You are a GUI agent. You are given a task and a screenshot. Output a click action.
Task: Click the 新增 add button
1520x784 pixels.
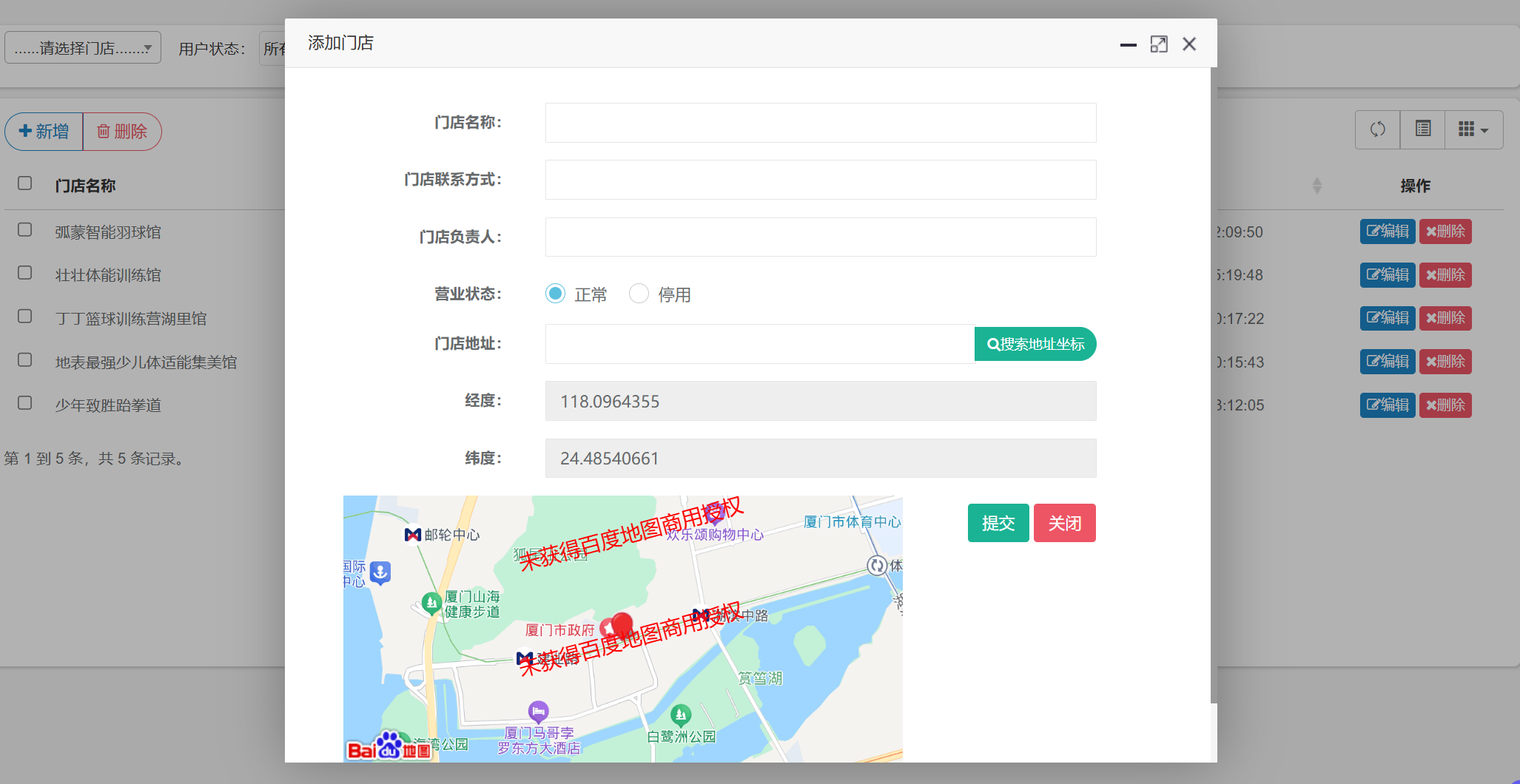pos(44,132)
